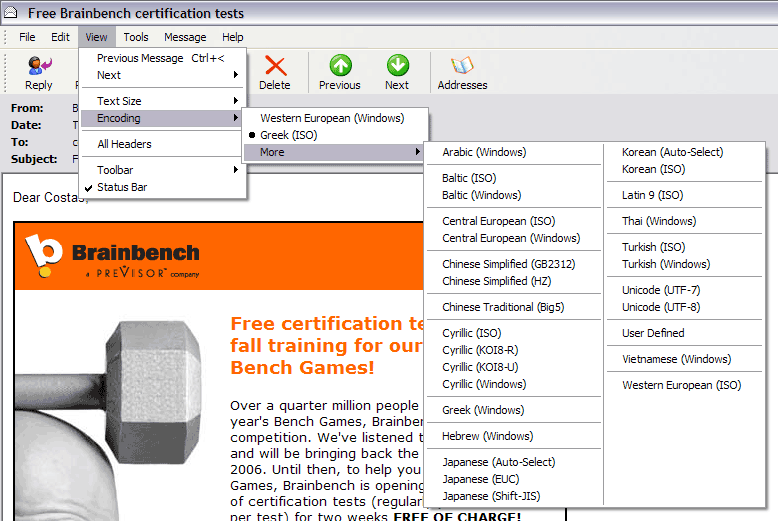Switch to Greek (Windows) encoding
The width and height of the screenshot is (778, 521).
pos(514,410)
